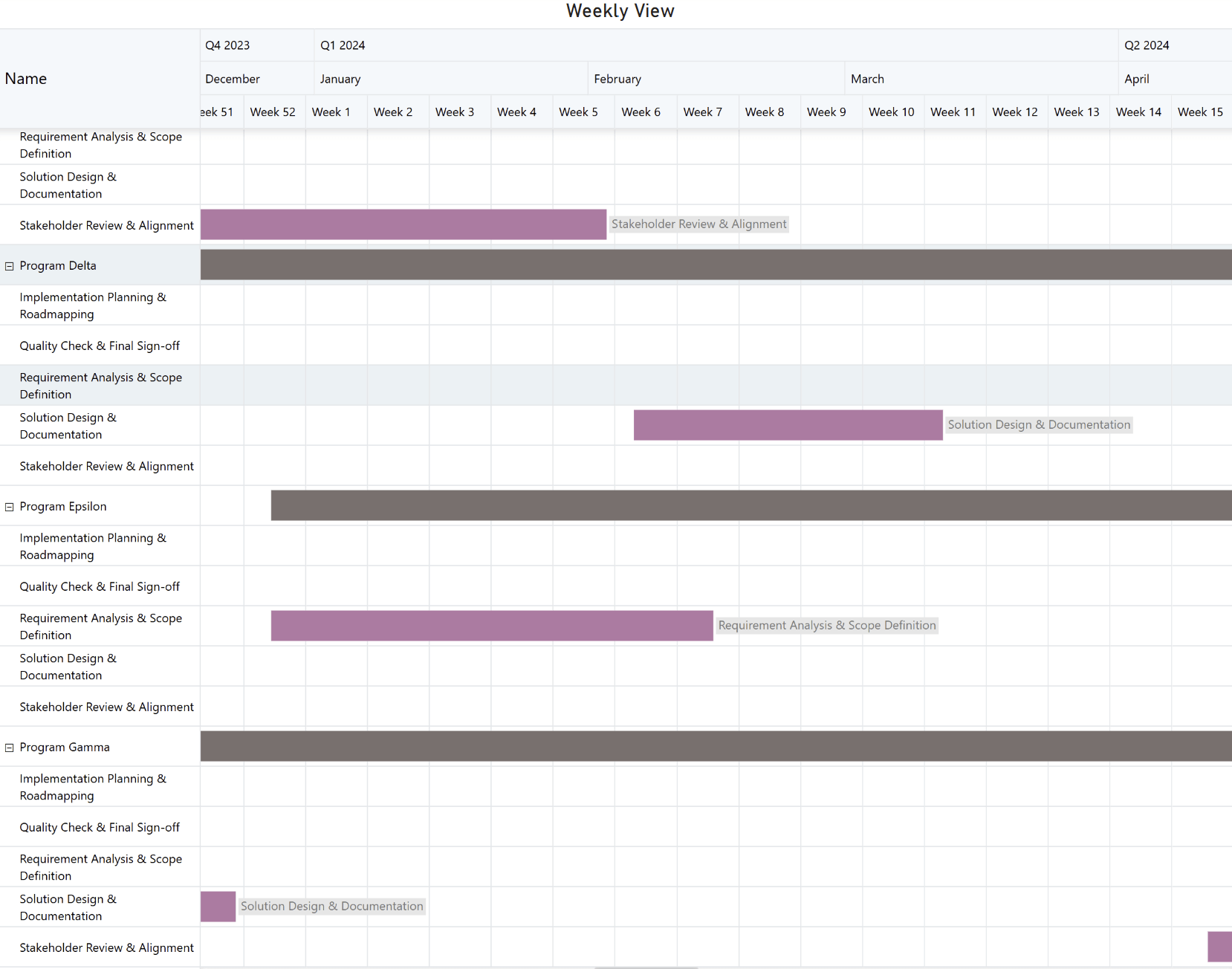Click the February month header
The width and height of the screenshot is (1232, 969).
pos(617,79)
